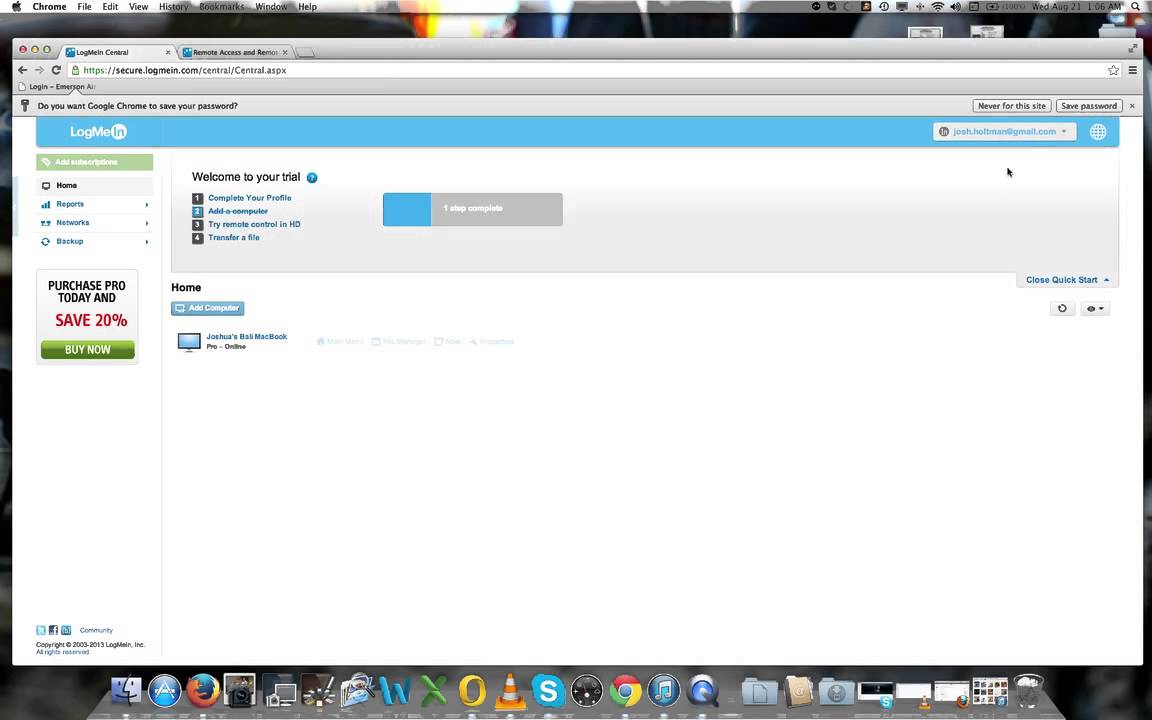
Task: Click the green BUY NOW button
Action: pyautogui.click(x=87, y=350)
